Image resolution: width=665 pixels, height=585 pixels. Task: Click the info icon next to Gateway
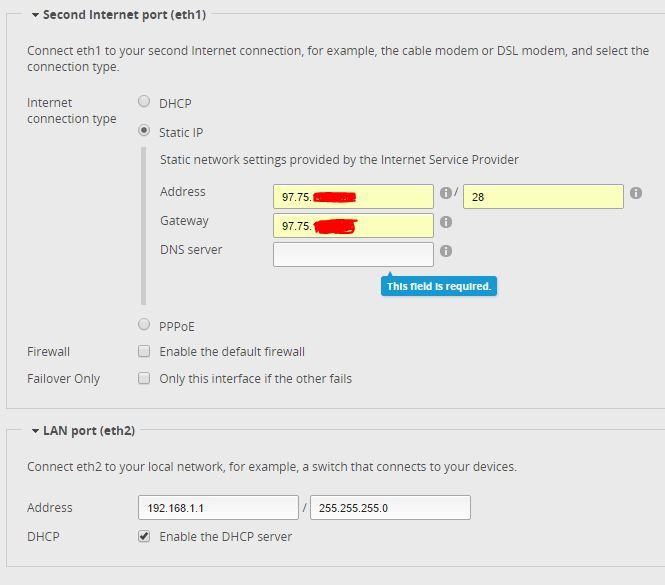coord(446,222)
